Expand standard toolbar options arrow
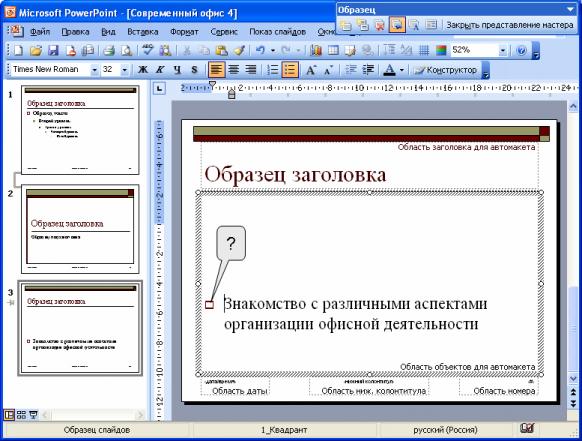This screenshot has height=441, width=582. click(536, 51)
